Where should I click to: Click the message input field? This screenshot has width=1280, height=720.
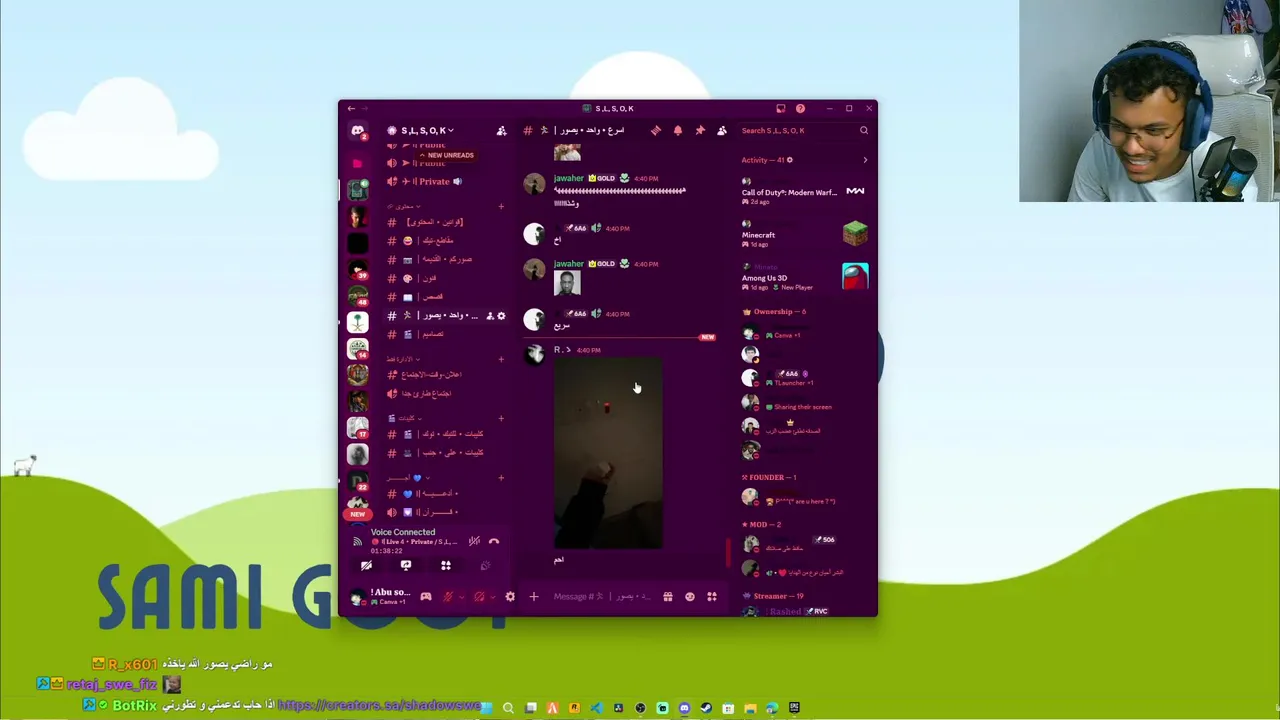point(604,597)
